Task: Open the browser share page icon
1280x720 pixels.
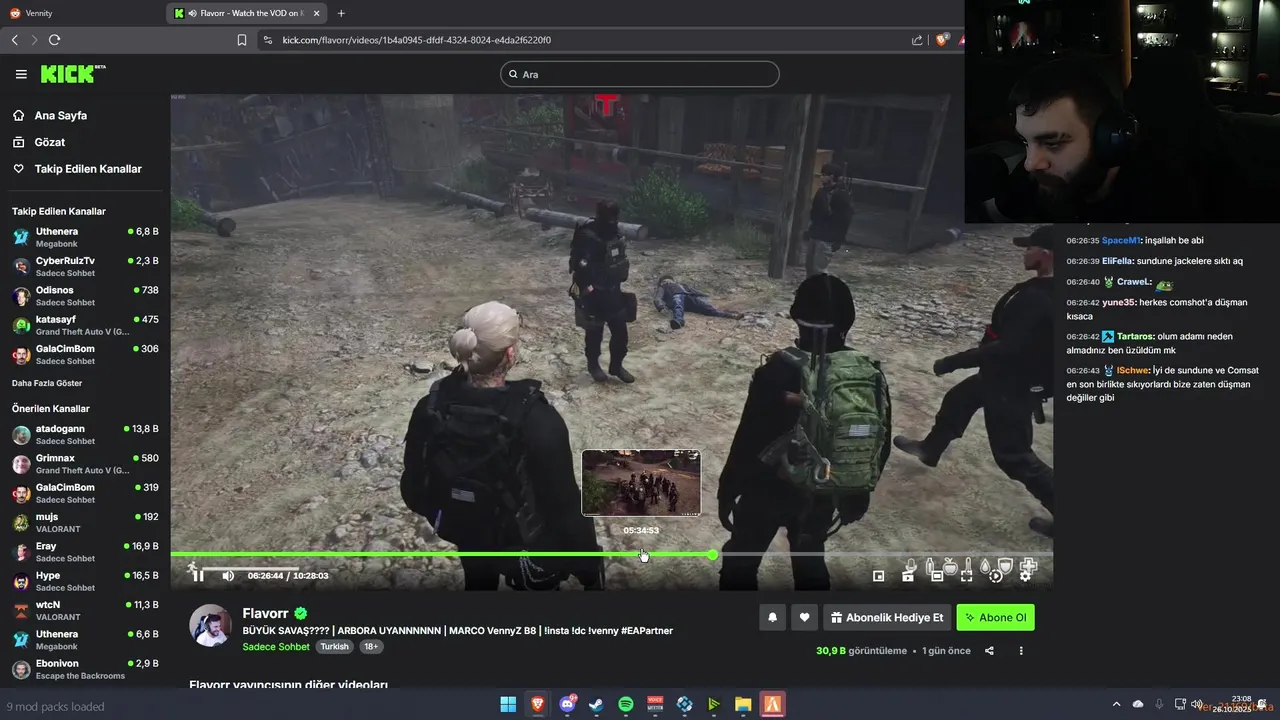Action: [917, 40]
